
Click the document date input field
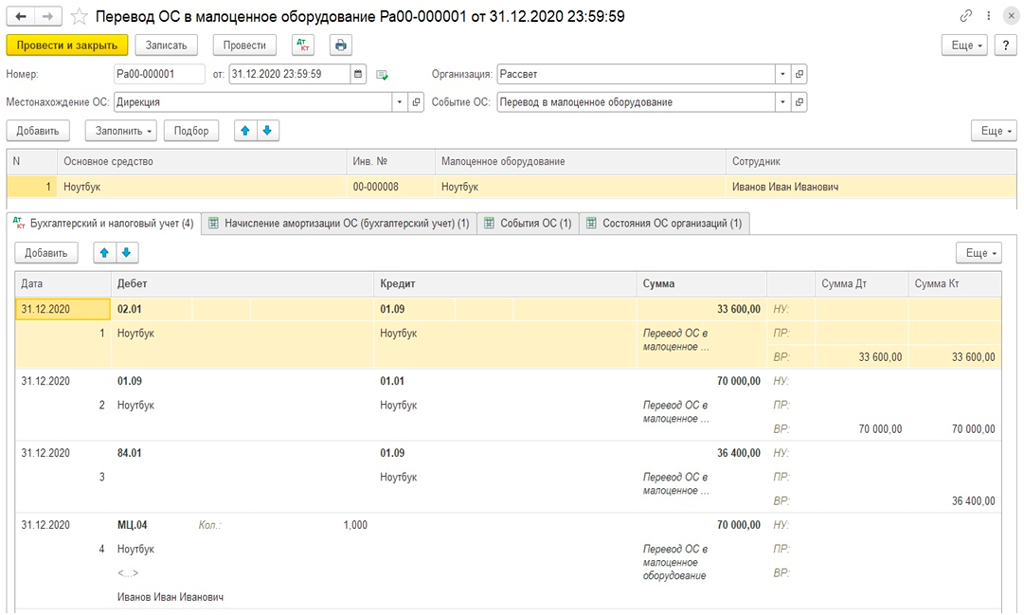[290, 74]
